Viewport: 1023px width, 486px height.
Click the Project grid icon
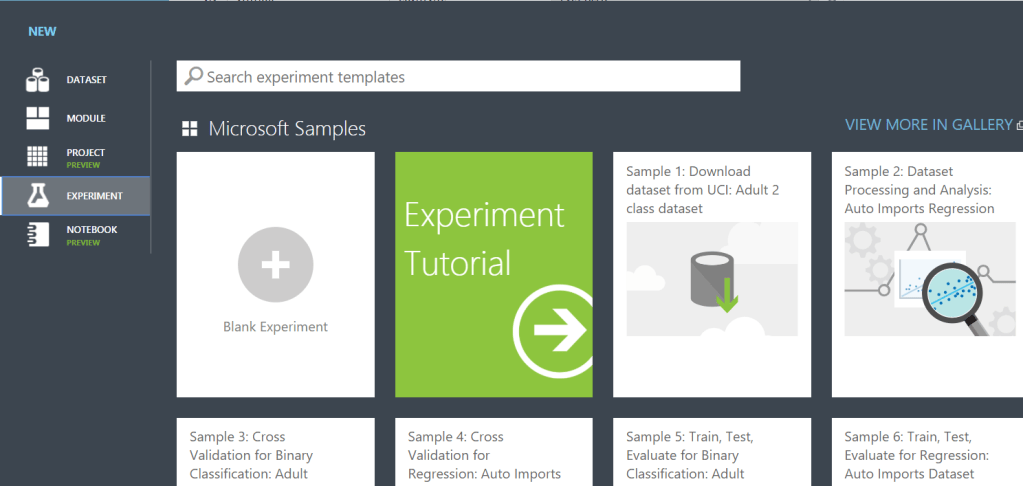(x=38, y=157)
